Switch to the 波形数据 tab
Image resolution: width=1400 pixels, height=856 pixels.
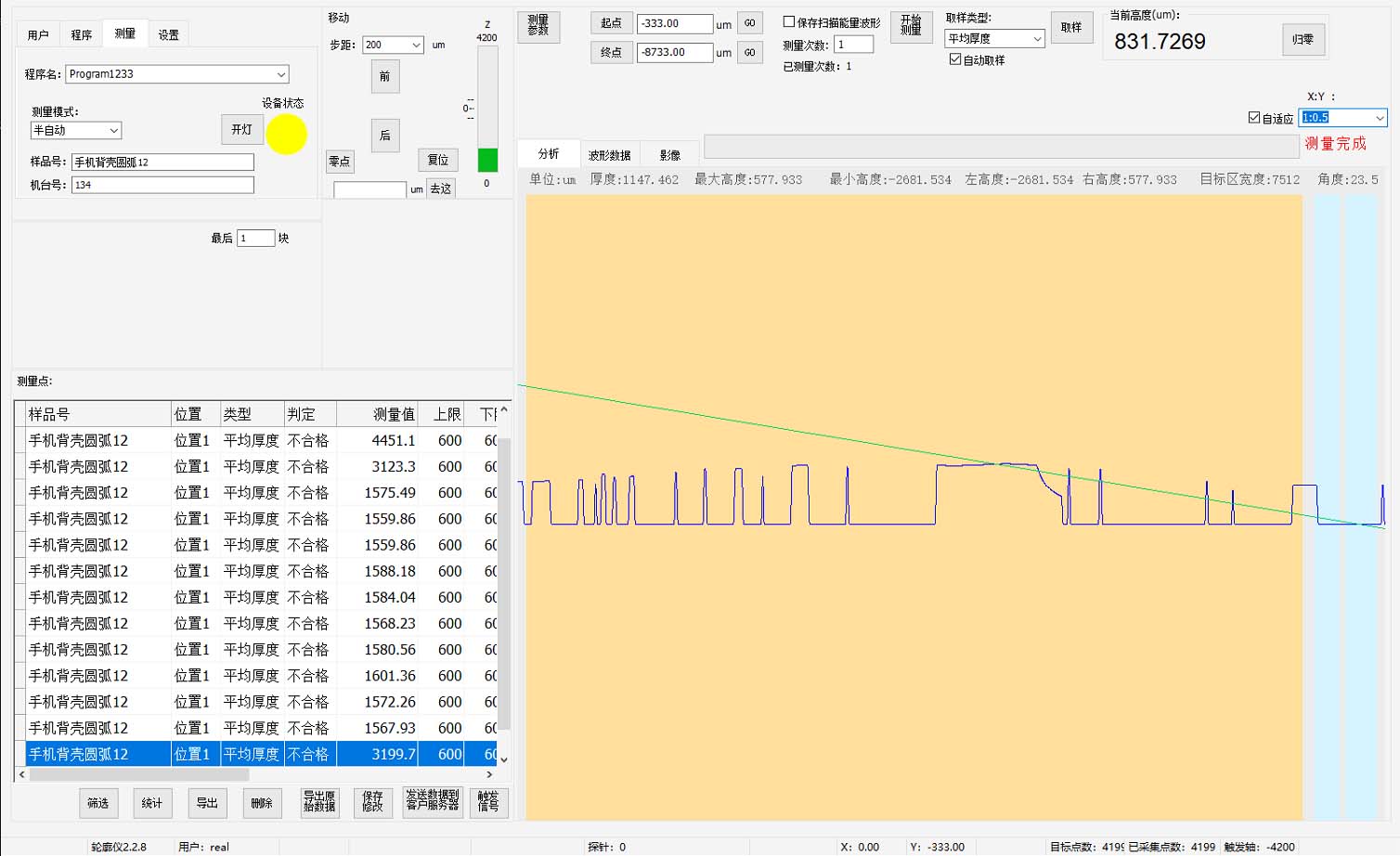[609, 155]
